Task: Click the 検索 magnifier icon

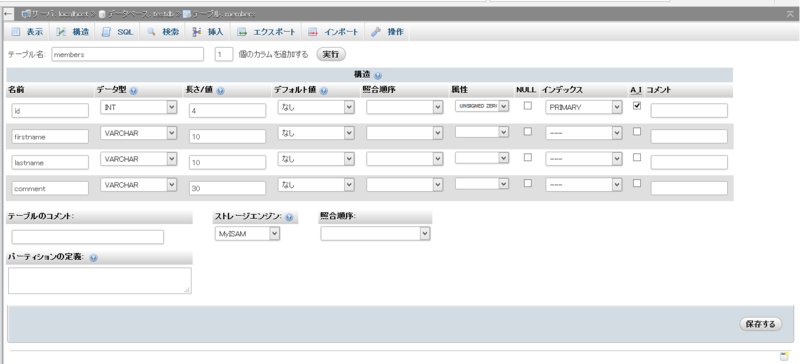Action: click(x=151, y=32)
